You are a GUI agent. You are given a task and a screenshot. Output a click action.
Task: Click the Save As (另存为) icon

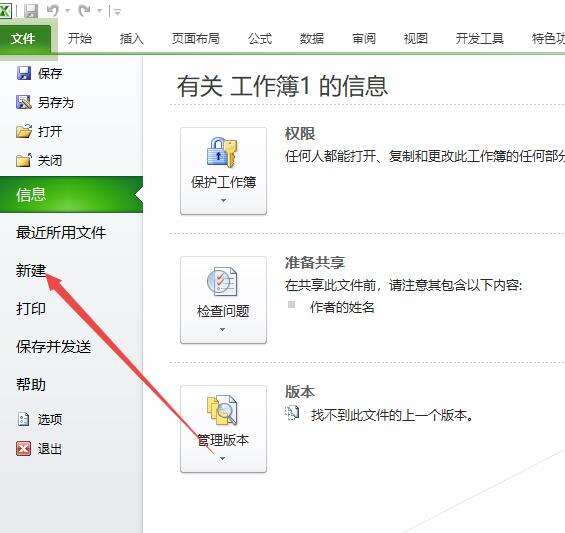24,102
